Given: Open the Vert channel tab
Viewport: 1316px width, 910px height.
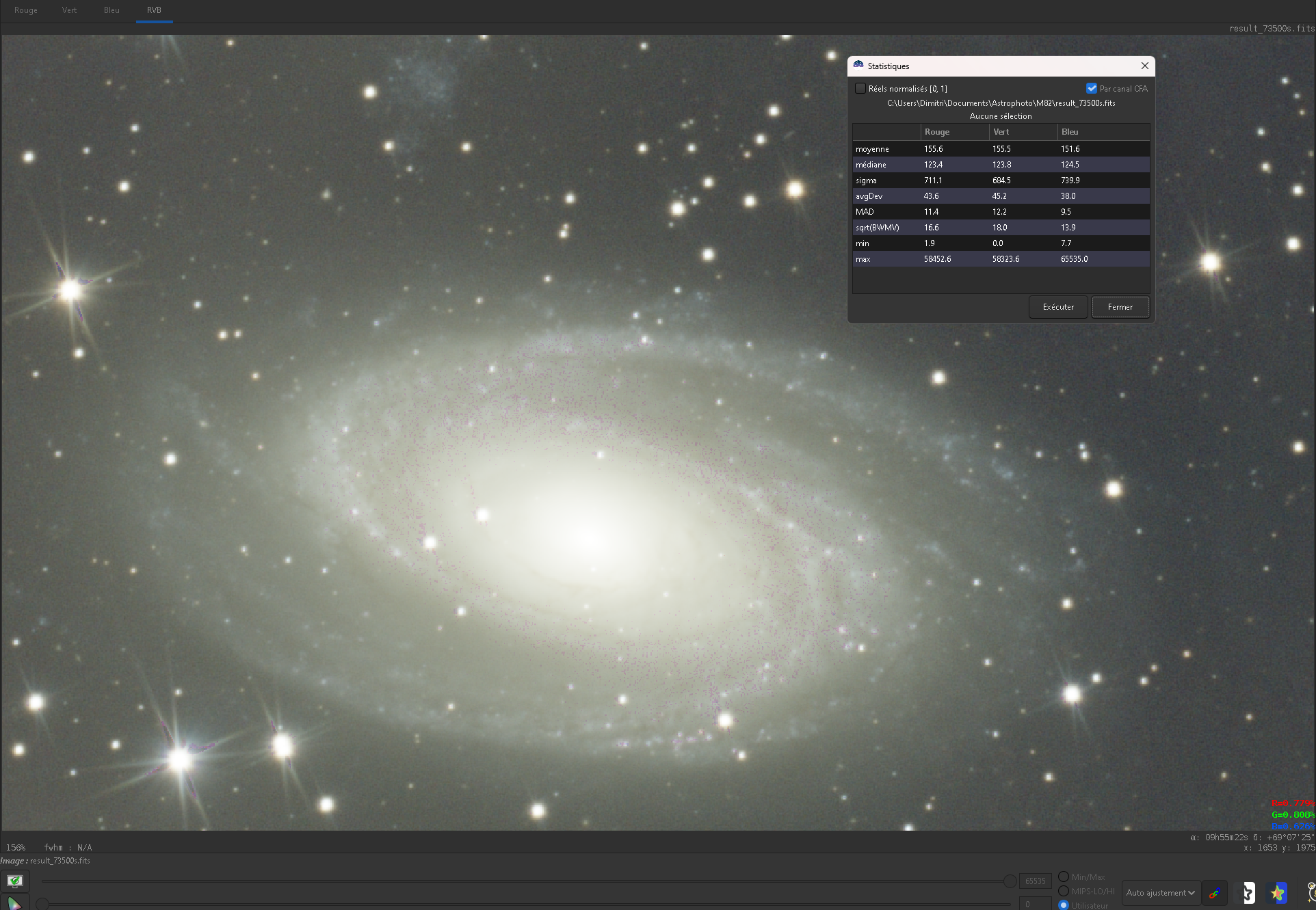Looking at the screenshot, I should (69, 10).
